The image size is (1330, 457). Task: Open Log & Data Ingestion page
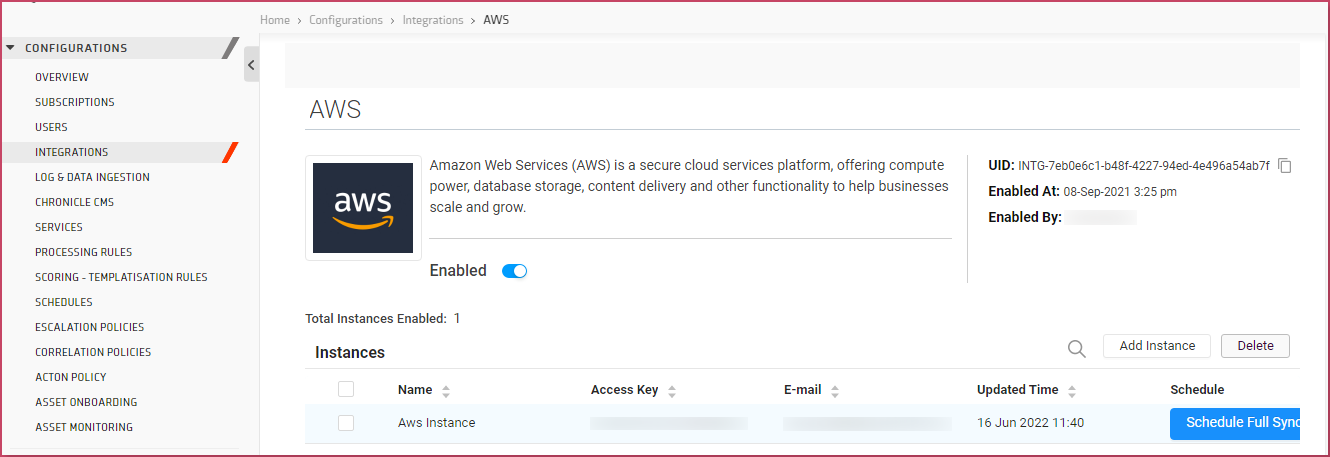coord(92,177)
